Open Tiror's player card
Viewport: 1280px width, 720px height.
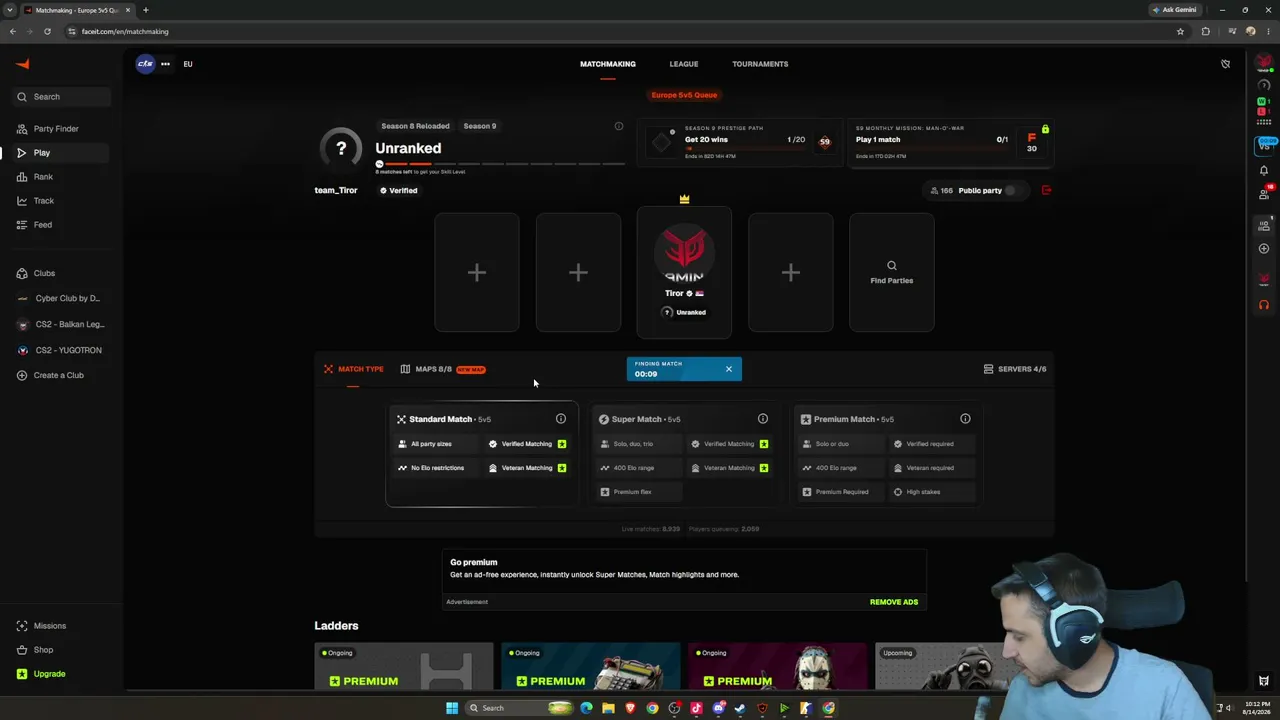[684, 272]
